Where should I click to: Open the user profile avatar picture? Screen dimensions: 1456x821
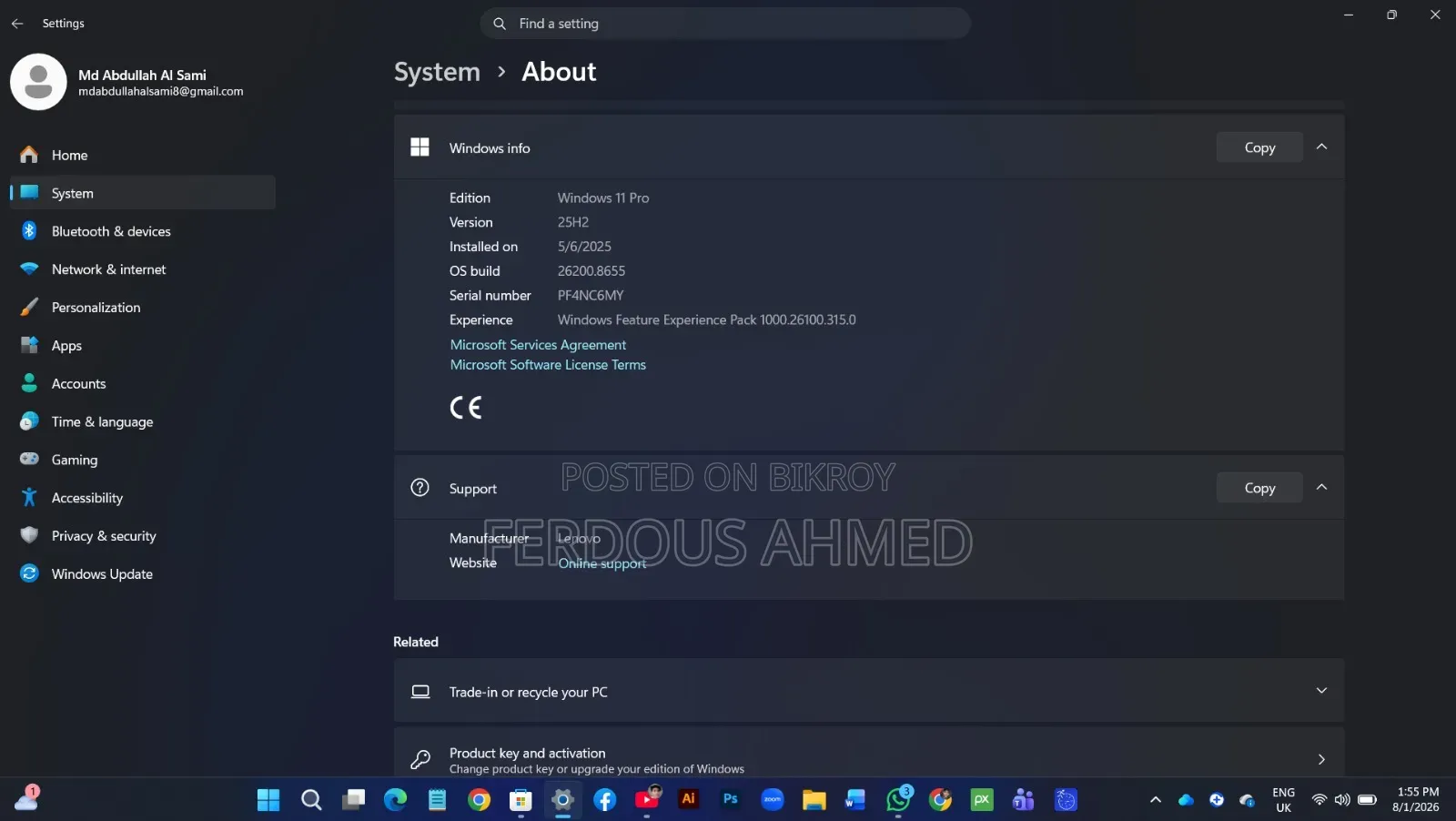coord(38,82)
